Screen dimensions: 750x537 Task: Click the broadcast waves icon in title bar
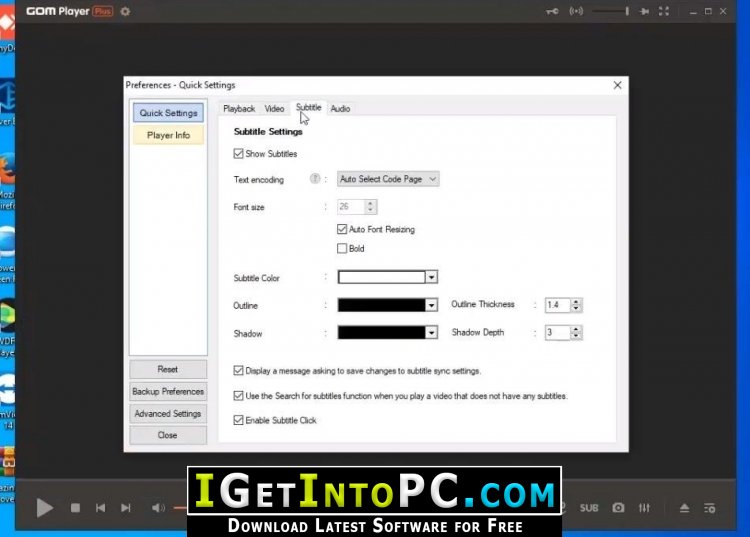point(576,11)
